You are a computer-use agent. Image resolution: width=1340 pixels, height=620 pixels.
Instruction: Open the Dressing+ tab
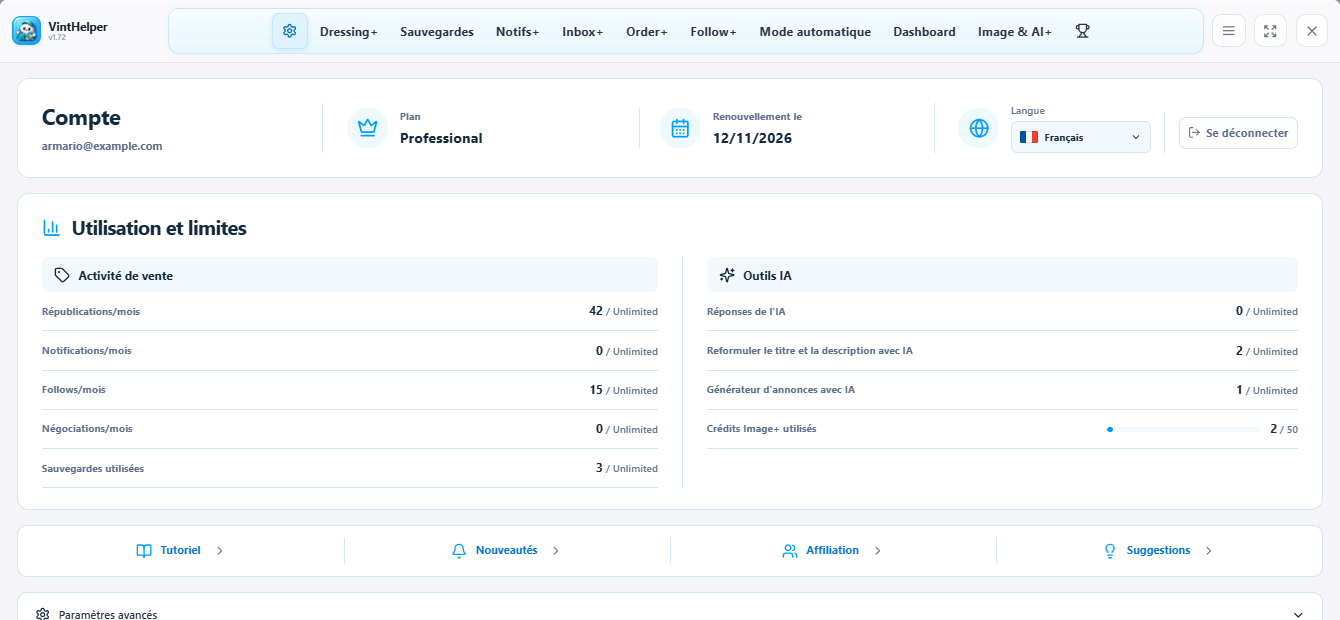tap(349, 32)
